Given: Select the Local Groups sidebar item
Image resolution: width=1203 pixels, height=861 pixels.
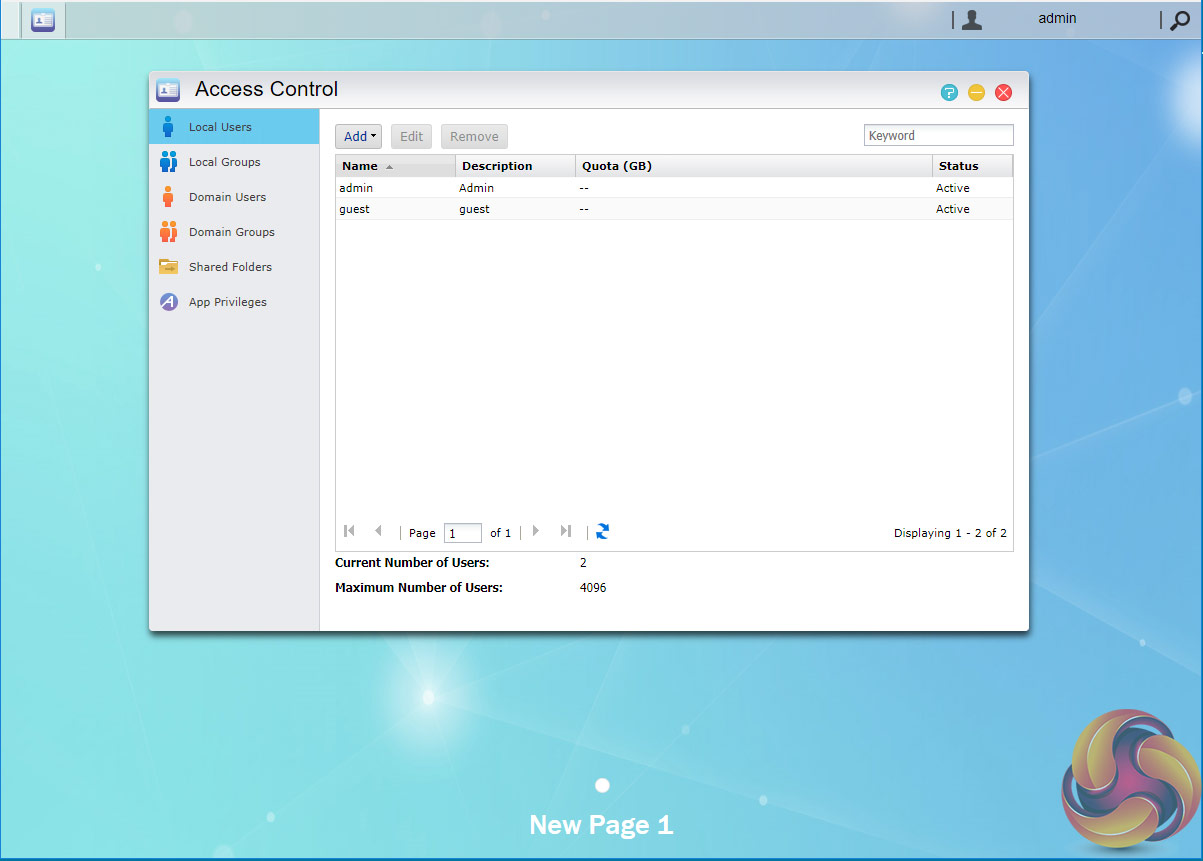Looking at the screenshot, I should click(224, 162).
